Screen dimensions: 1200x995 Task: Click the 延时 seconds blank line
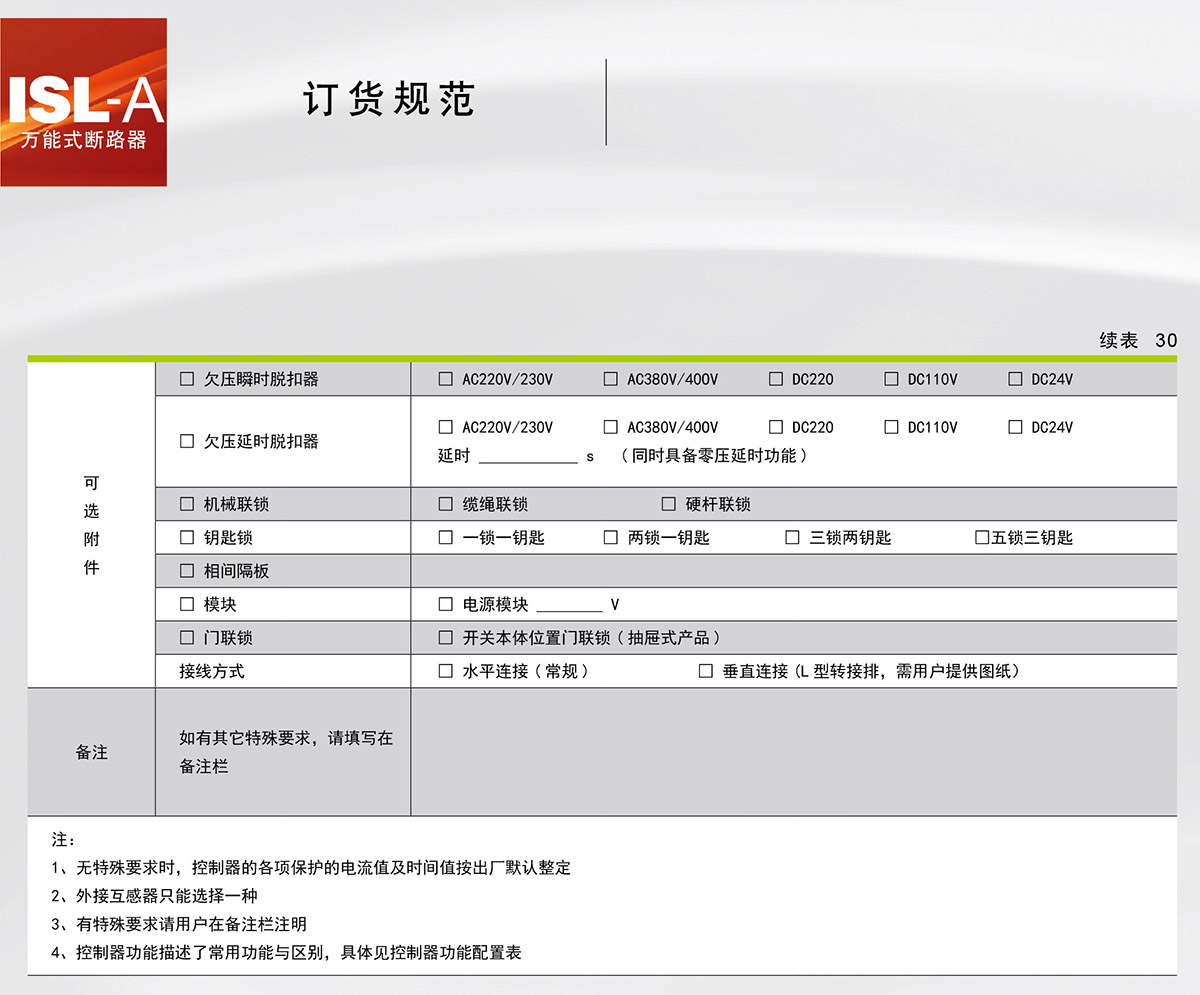point(528,456)
